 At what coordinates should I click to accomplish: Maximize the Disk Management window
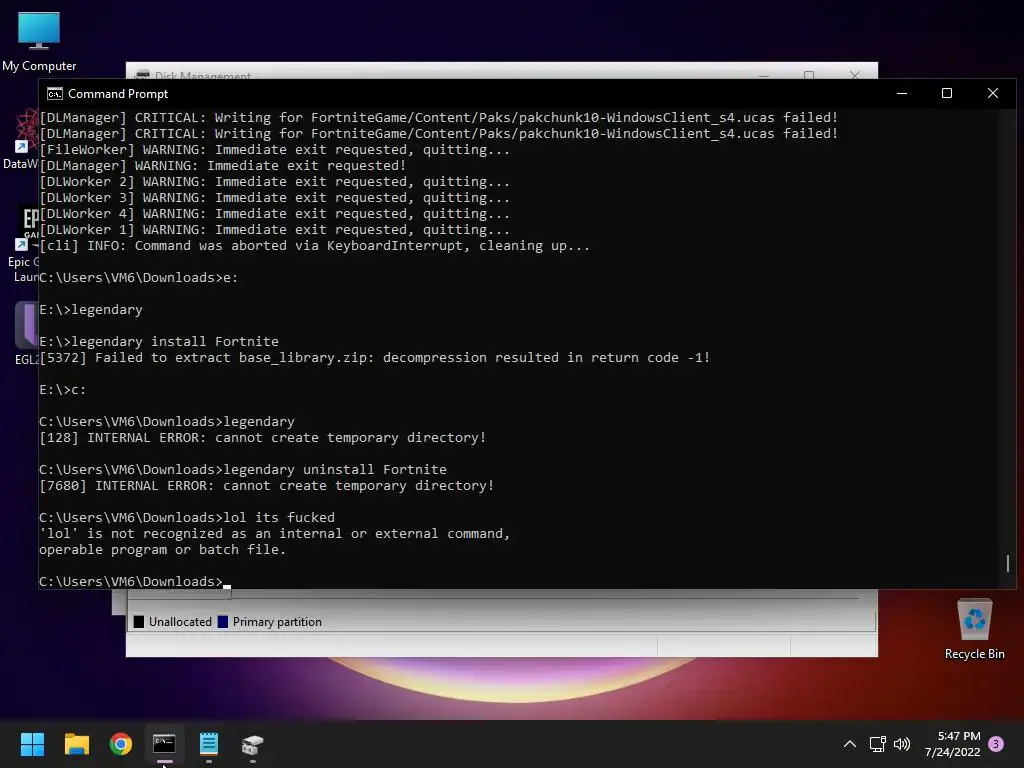809,74
